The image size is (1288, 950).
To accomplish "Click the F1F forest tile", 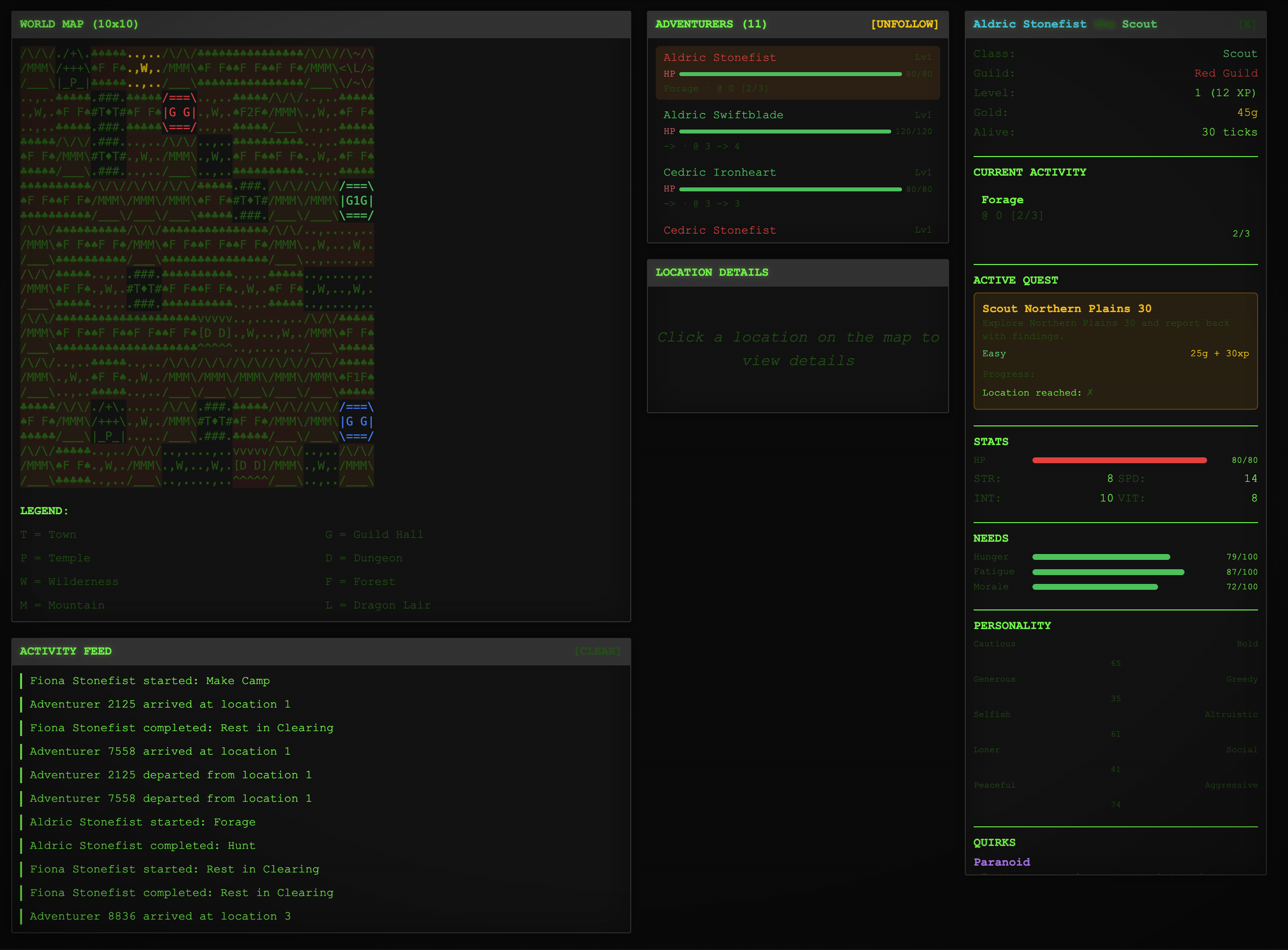I will pyautogui.click(x=357, y=377).
